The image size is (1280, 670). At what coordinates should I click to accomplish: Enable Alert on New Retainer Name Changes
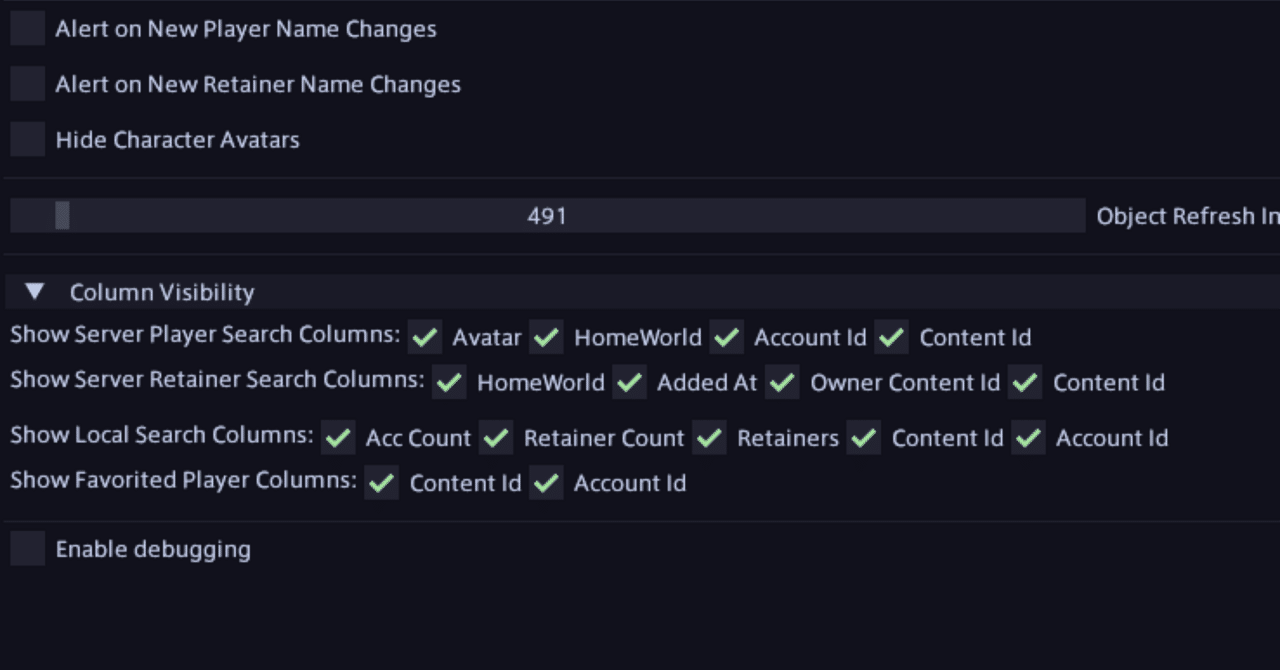pos(28,84)
